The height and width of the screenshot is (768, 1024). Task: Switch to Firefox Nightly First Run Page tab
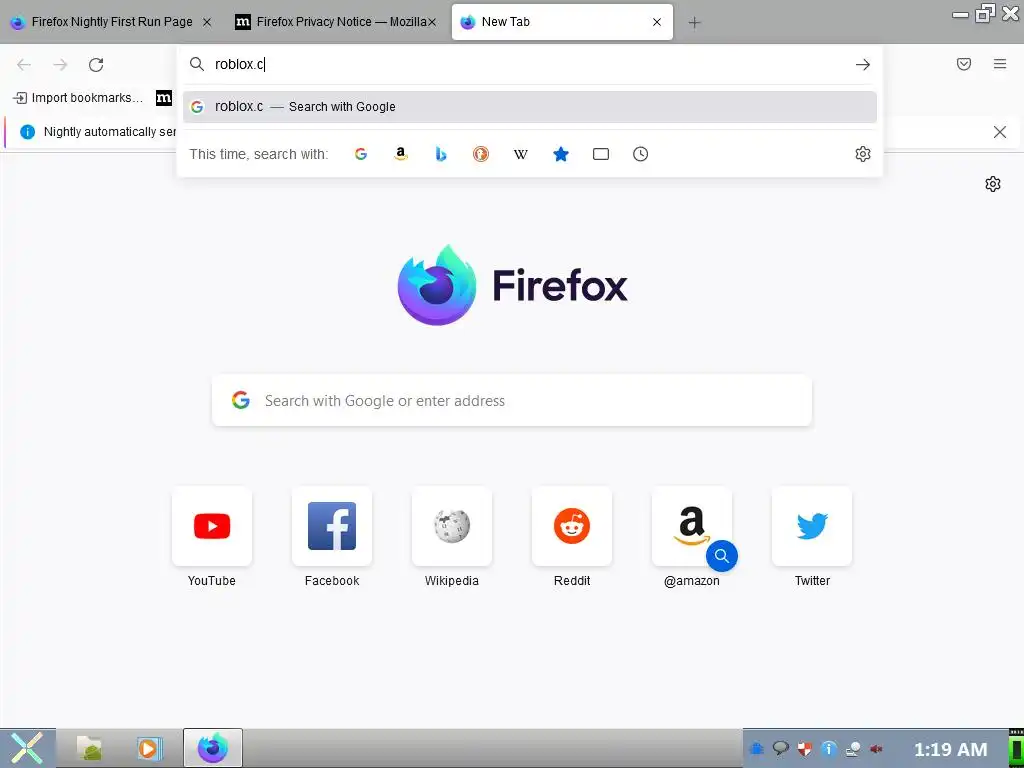tap(112, 22)
